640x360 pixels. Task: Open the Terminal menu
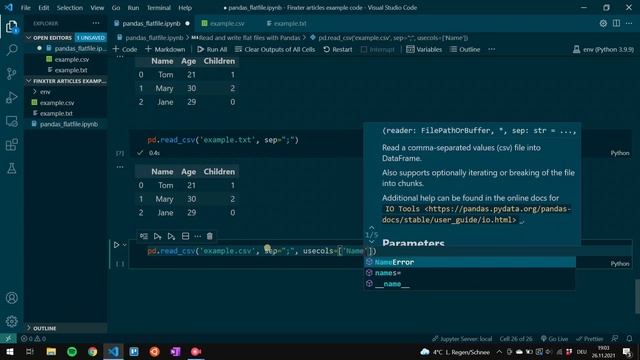point(158,7)
